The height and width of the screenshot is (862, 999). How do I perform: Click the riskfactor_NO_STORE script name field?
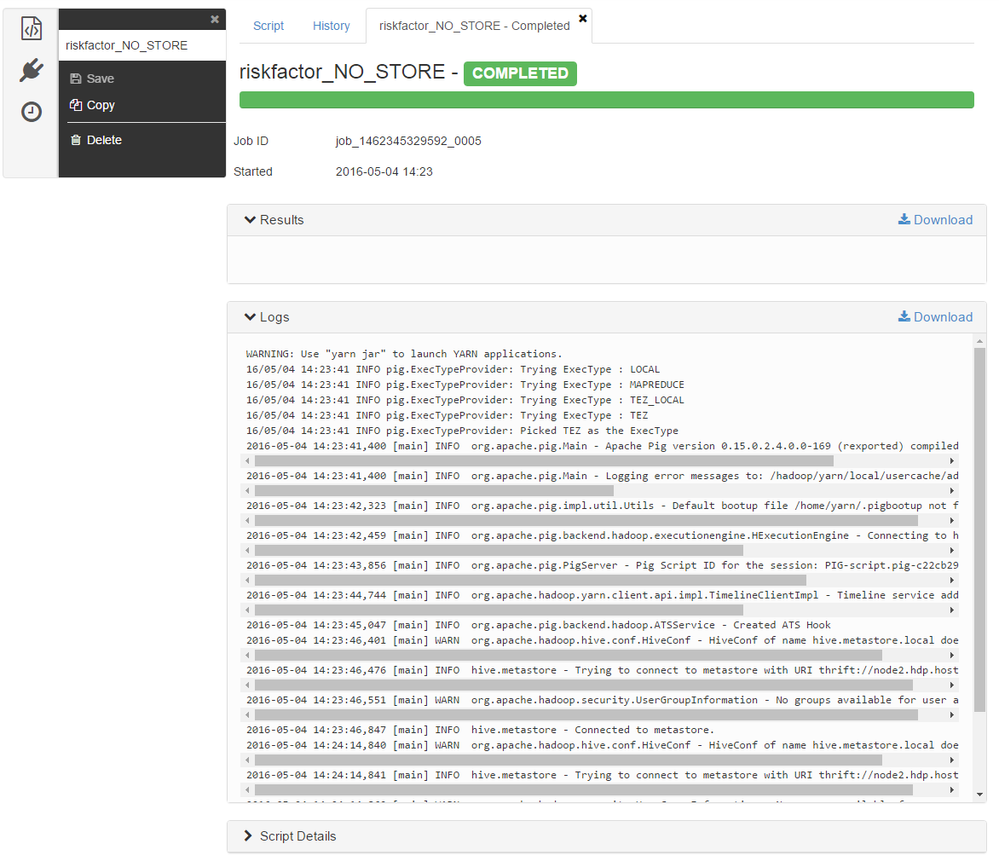click(142, 45)
